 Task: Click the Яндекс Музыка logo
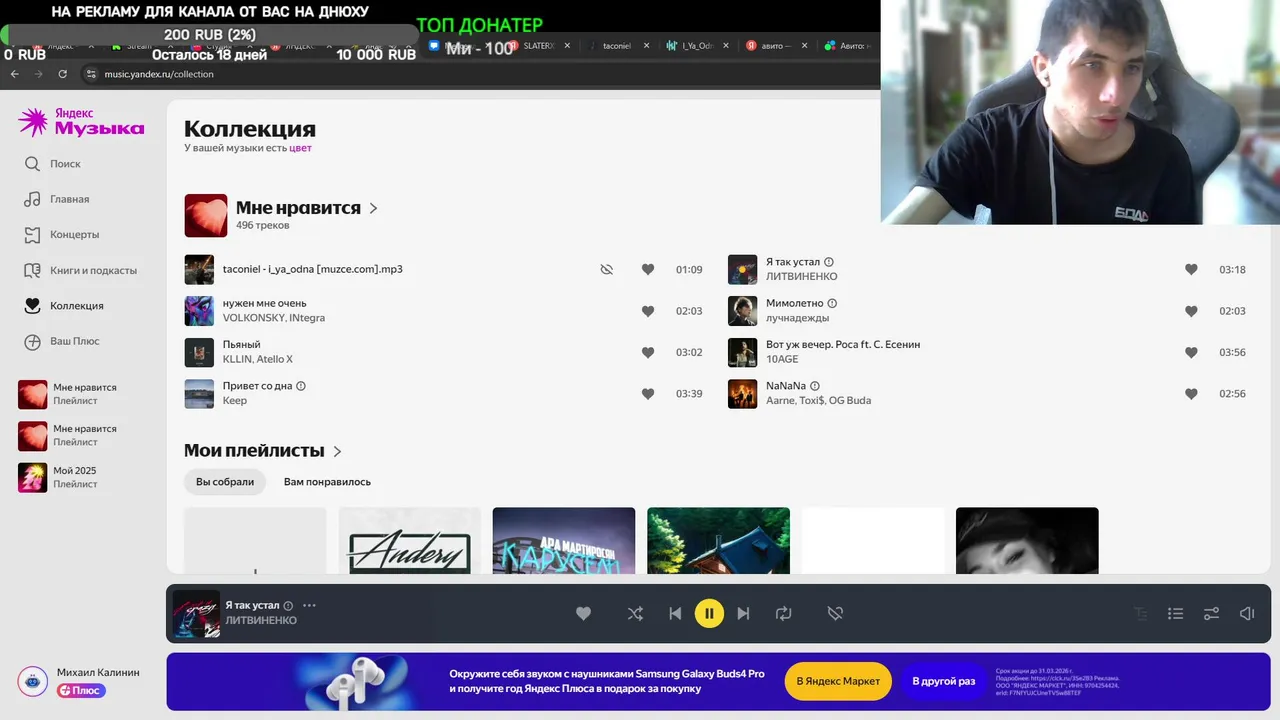[x=81, y=122]
